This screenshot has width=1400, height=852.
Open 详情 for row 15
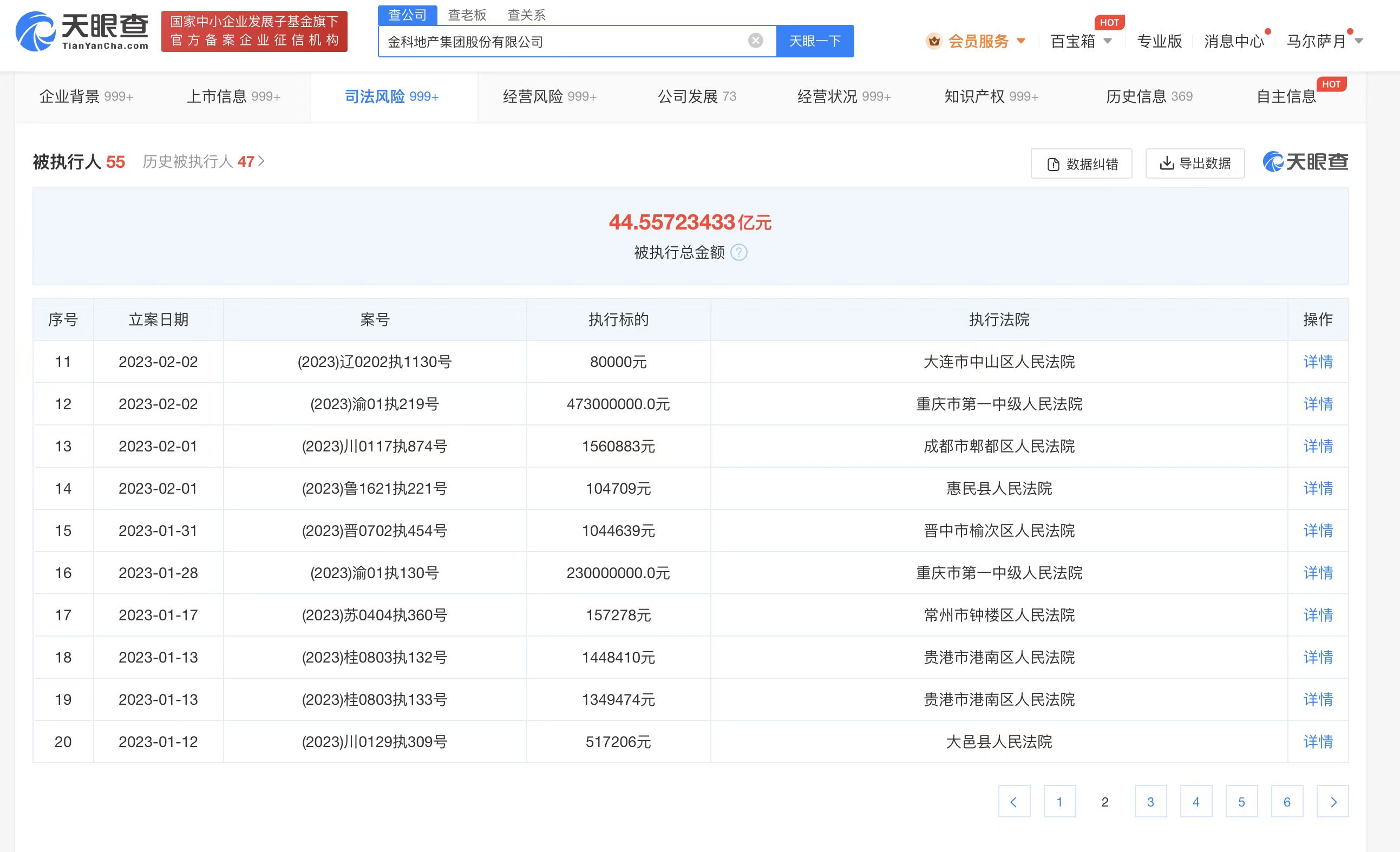1318,530
